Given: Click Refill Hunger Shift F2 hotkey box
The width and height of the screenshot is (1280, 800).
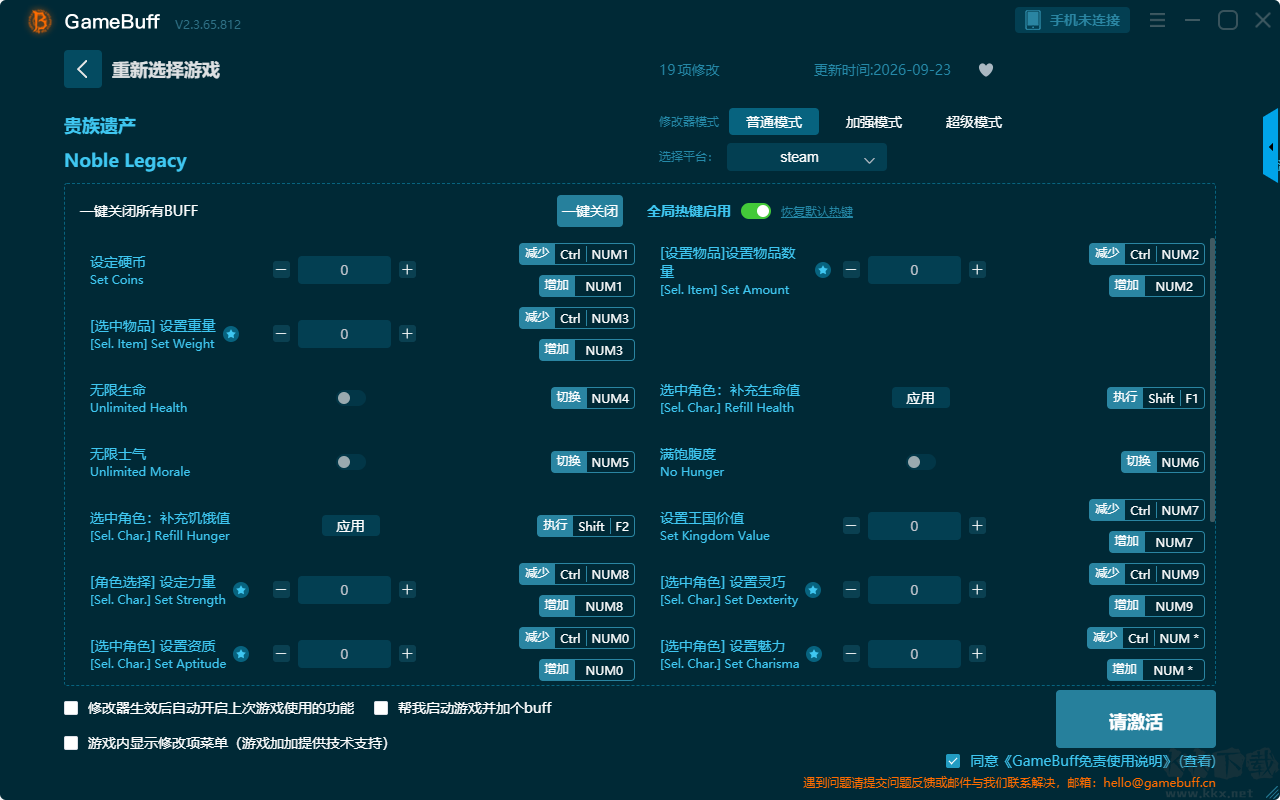Looking at the screenshot, I should tap(586, 526).
